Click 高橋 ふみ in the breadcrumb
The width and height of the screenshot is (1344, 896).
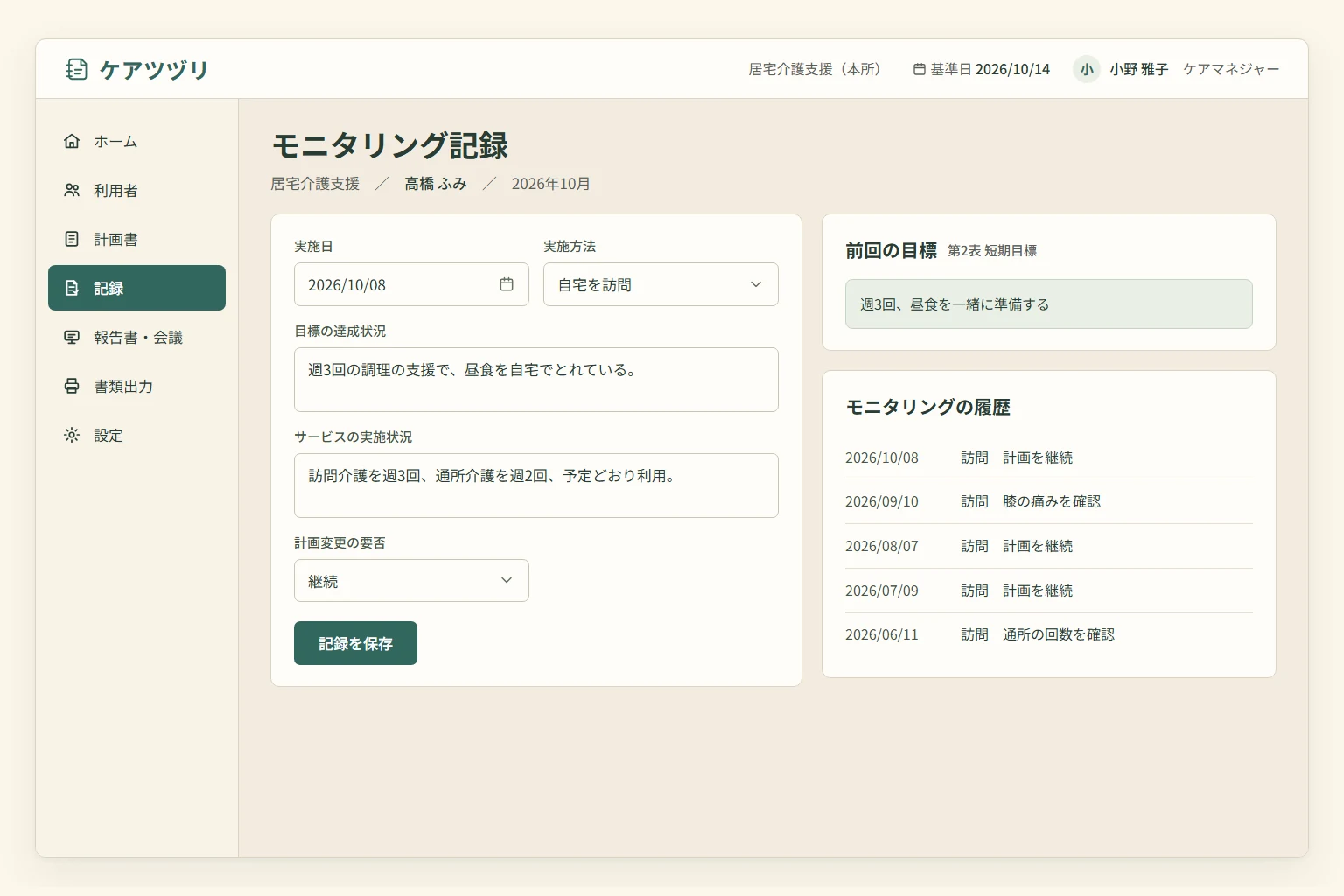point(436,184)
